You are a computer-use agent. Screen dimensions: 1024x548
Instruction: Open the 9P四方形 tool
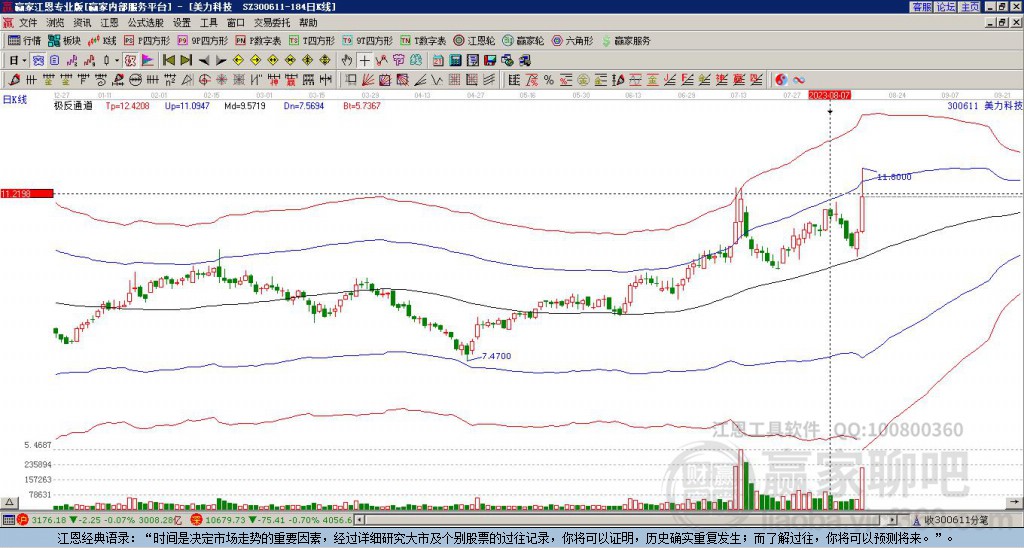click(x=202, y=40)
